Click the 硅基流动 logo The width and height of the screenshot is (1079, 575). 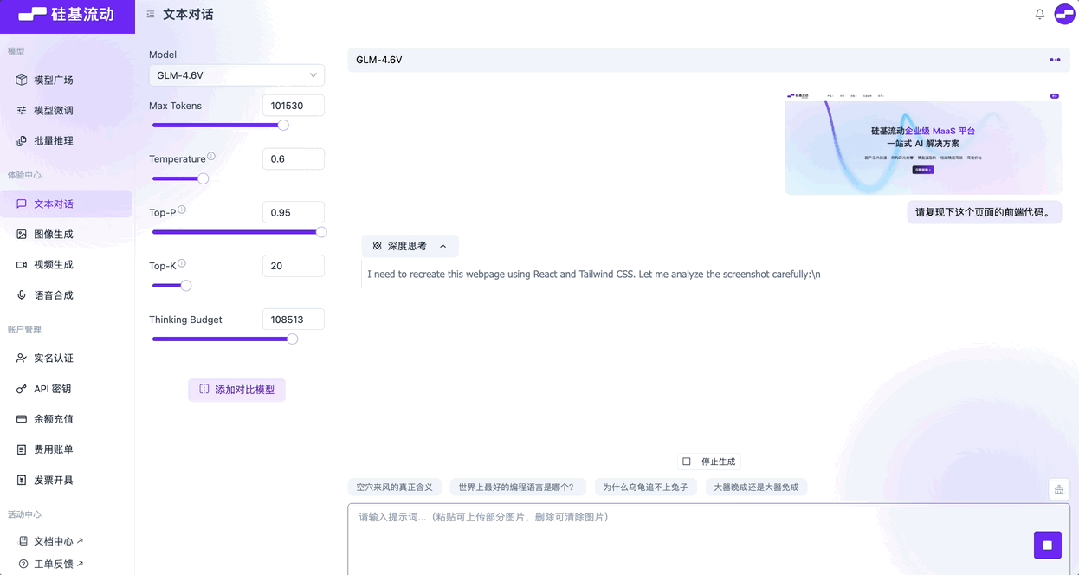tap(66, 14)
